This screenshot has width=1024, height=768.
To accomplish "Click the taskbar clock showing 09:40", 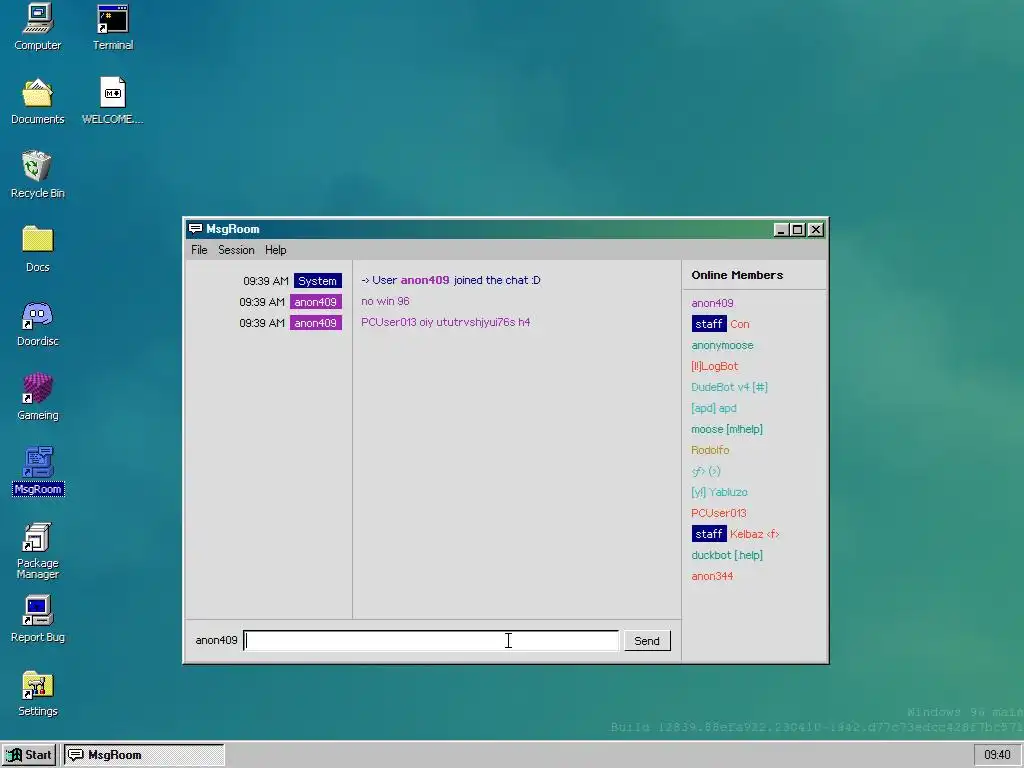I will (x=997, y=755).
